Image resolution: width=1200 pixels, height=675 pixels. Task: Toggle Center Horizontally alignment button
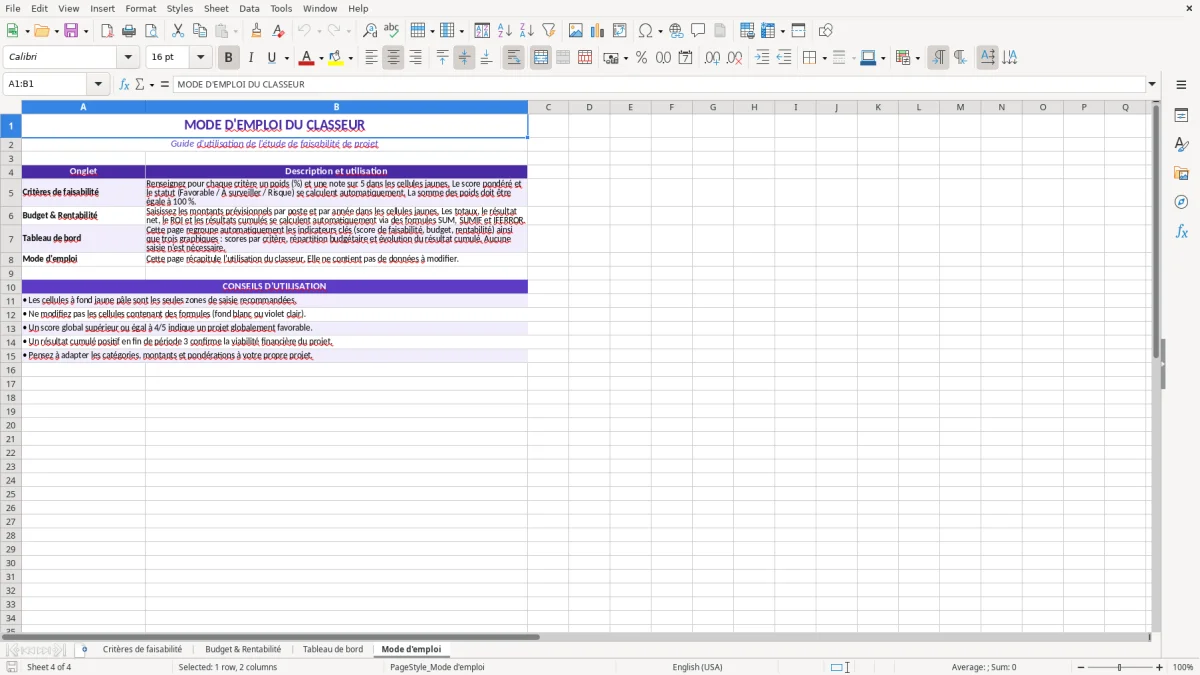click(x=393, y=58)
